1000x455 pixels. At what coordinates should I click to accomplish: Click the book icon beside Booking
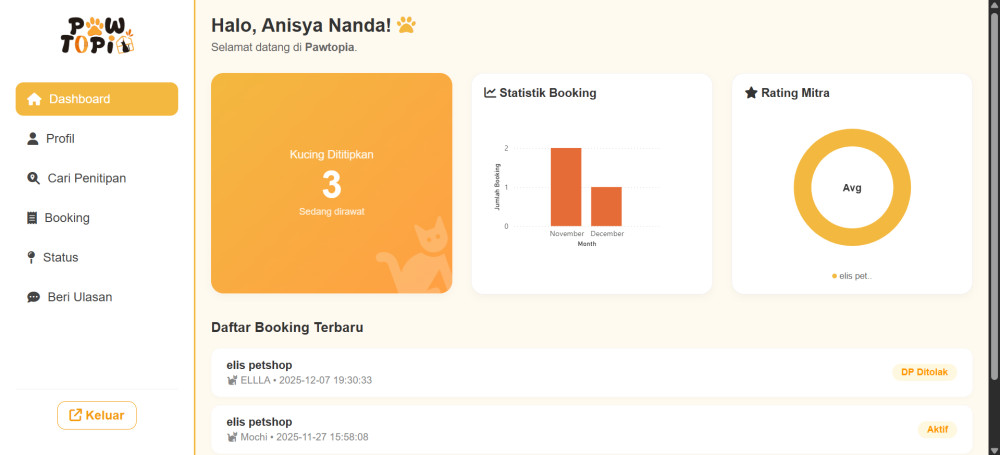32,218
